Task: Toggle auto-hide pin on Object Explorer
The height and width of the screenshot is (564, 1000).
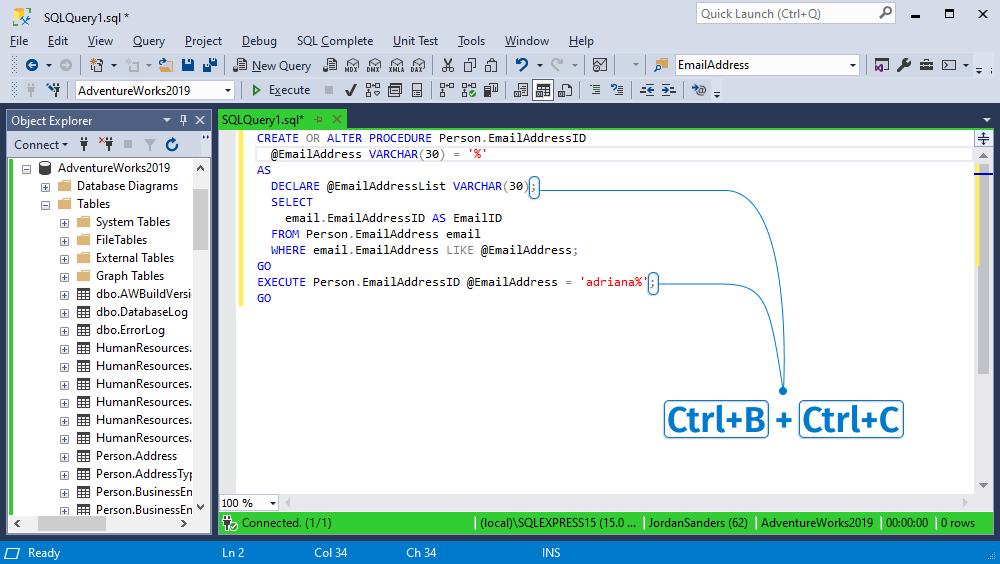Action: tap(183, 120)
